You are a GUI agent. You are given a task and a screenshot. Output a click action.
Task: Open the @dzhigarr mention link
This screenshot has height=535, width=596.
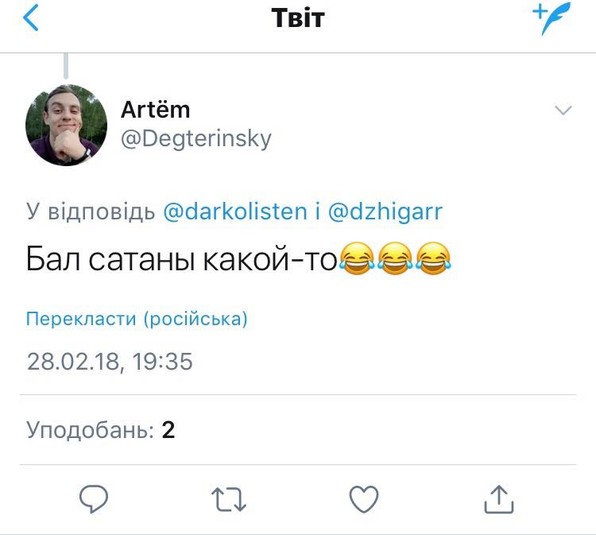click(x=385, y=212)
